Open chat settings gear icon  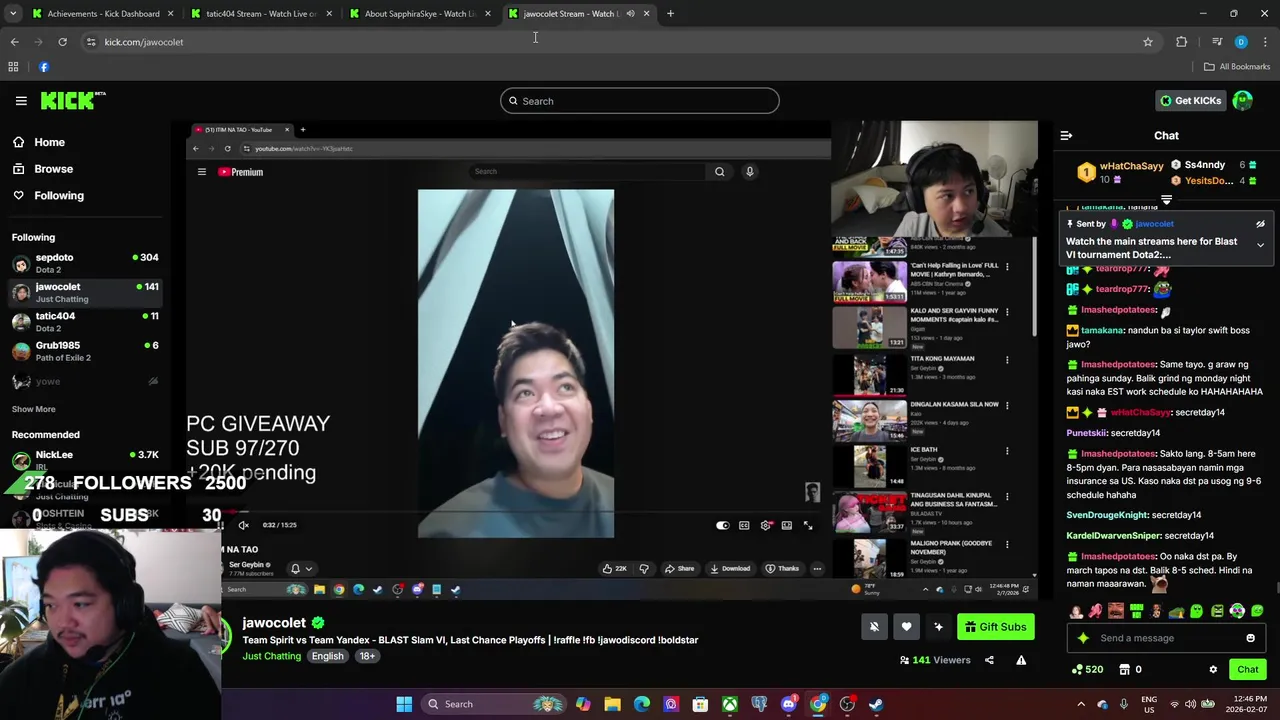coord(1213,670)
